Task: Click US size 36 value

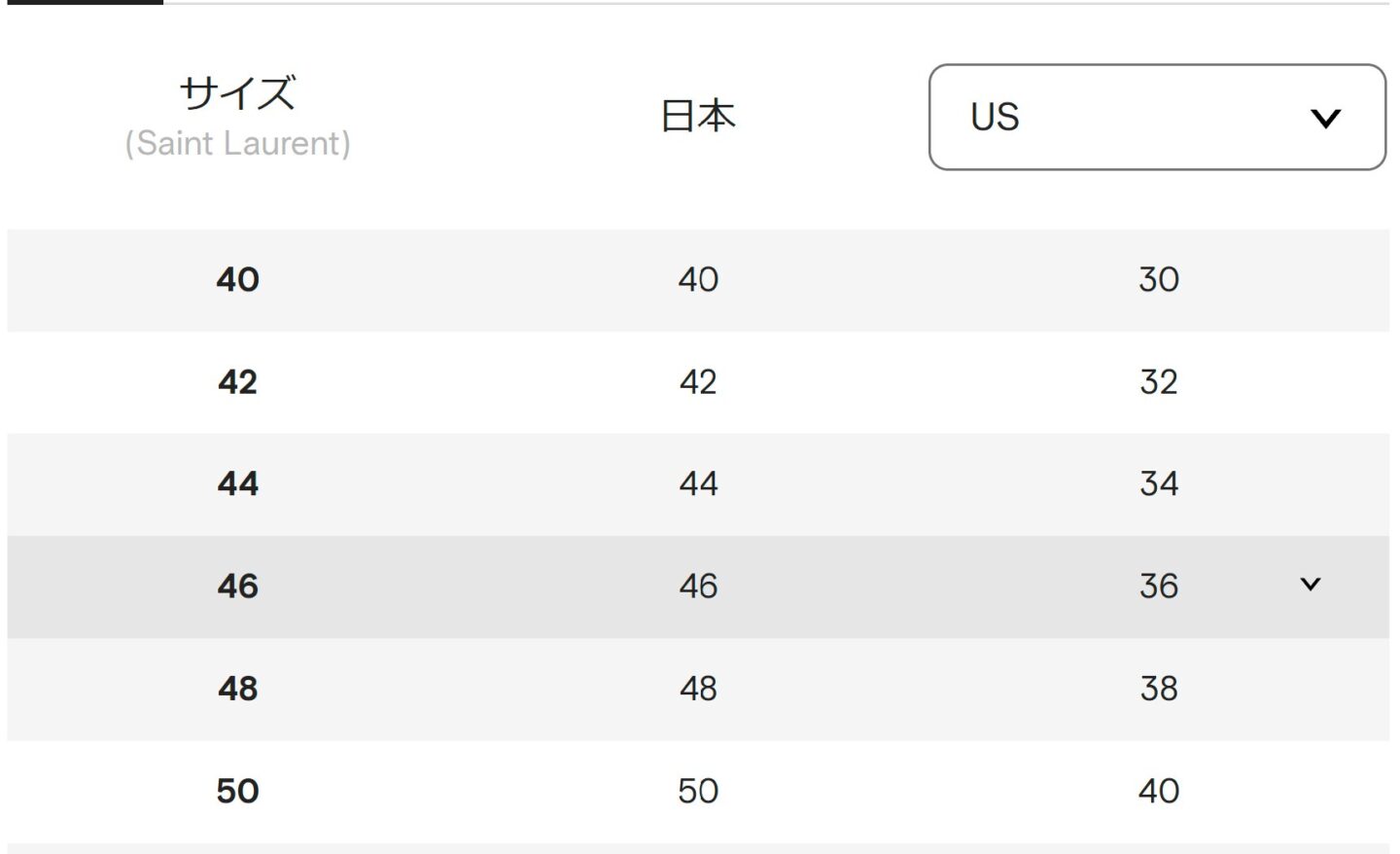Action: click(1158, 587)
